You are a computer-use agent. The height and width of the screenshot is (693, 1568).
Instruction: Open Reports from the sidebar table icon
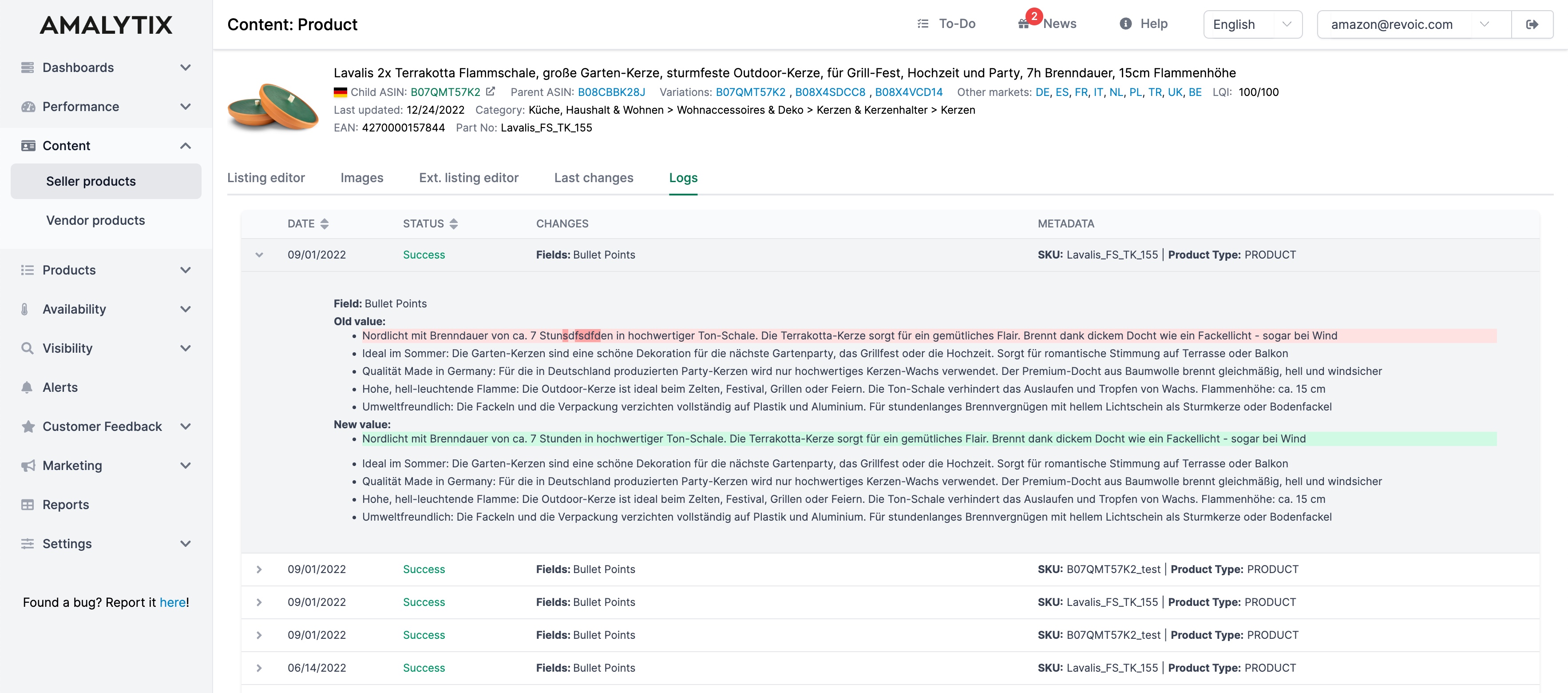[28, 505]
